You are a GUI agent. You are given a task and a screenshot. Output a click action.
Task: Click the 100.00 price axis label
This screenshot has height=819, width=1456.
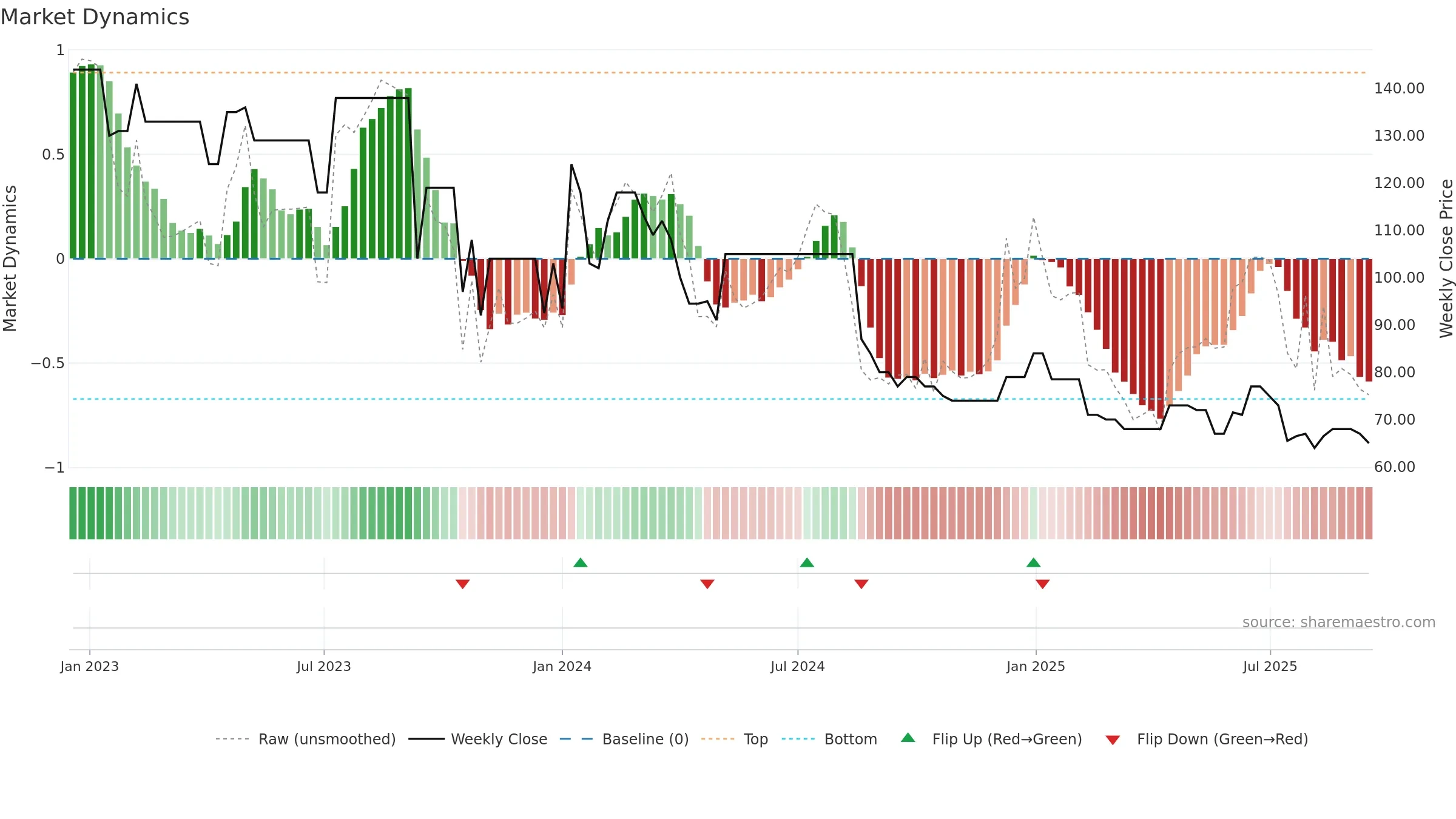pos(1400,278)
